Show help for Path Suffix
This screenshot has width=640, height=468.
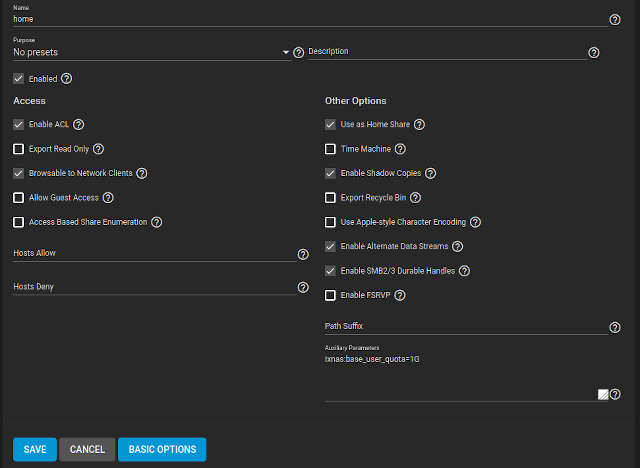click(x=615, y=328)
